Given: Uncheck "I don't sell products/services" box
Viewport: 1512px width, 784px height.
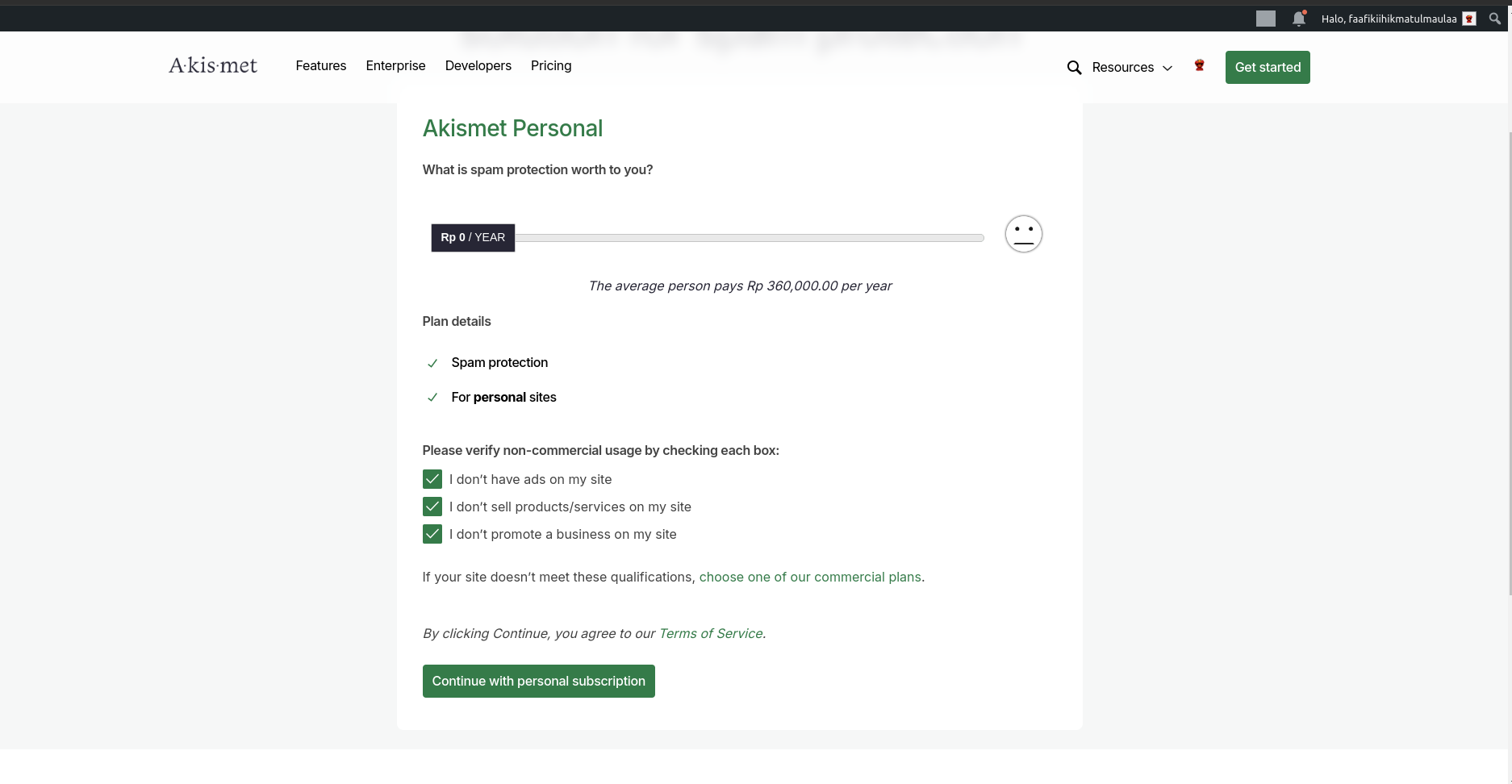Looking at the screenshot, I should [x=432, y=507].
